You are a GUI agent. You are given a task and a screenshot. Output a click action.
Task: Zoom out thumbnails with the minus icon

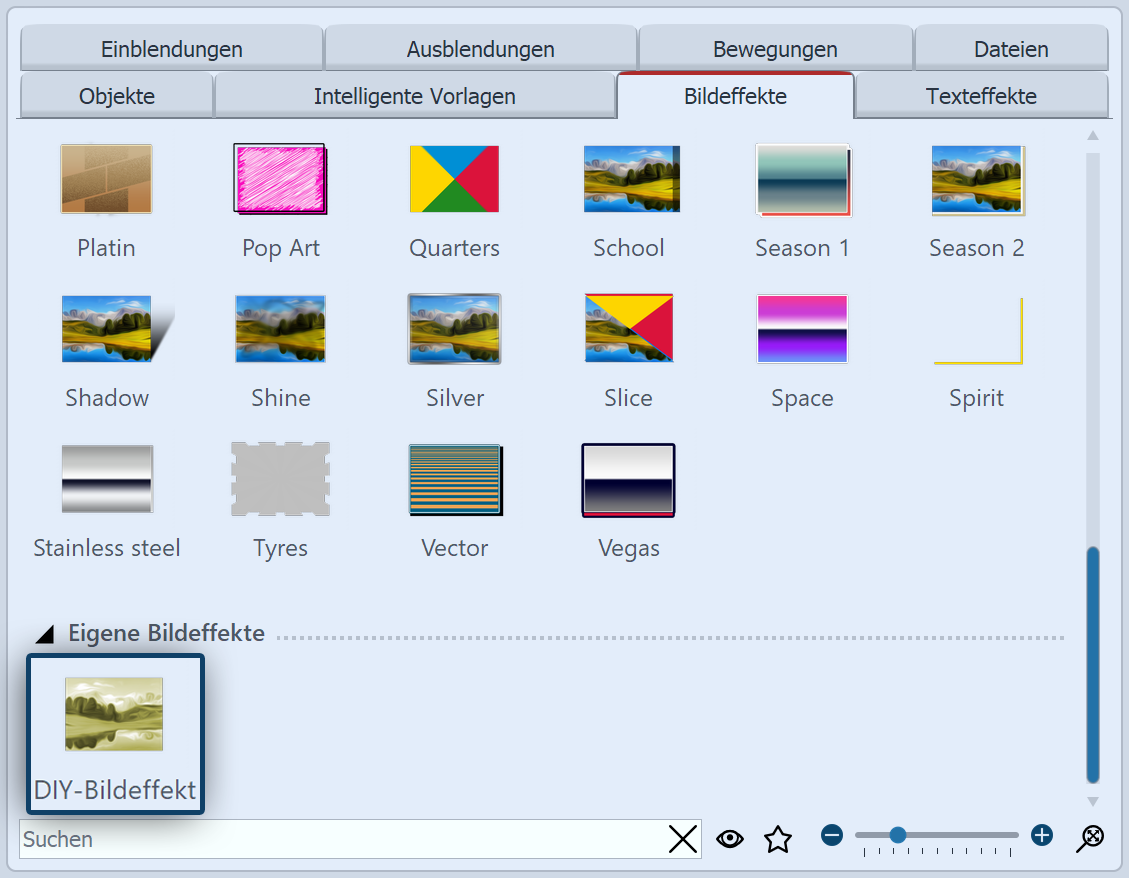(x=831, y=834)
